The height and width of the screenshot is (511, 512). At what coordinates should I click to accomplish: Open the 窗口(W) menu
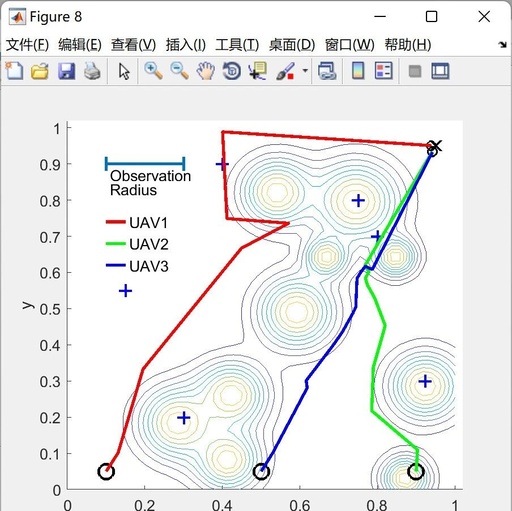pyautogui.click(x=350, y=45)
